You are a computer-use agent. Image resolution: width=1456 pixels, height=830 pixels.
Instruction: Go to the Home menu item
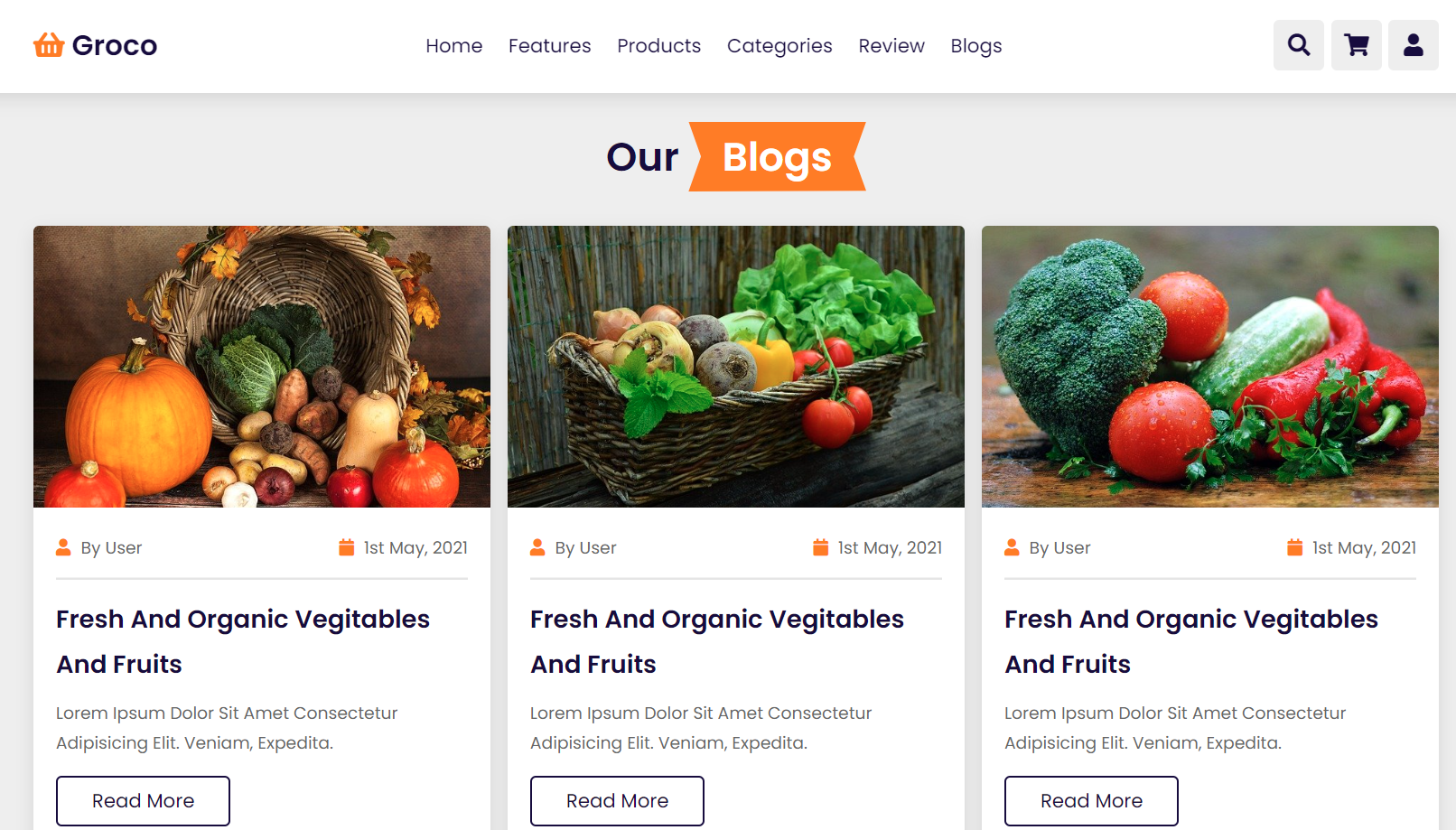point(454,46)
